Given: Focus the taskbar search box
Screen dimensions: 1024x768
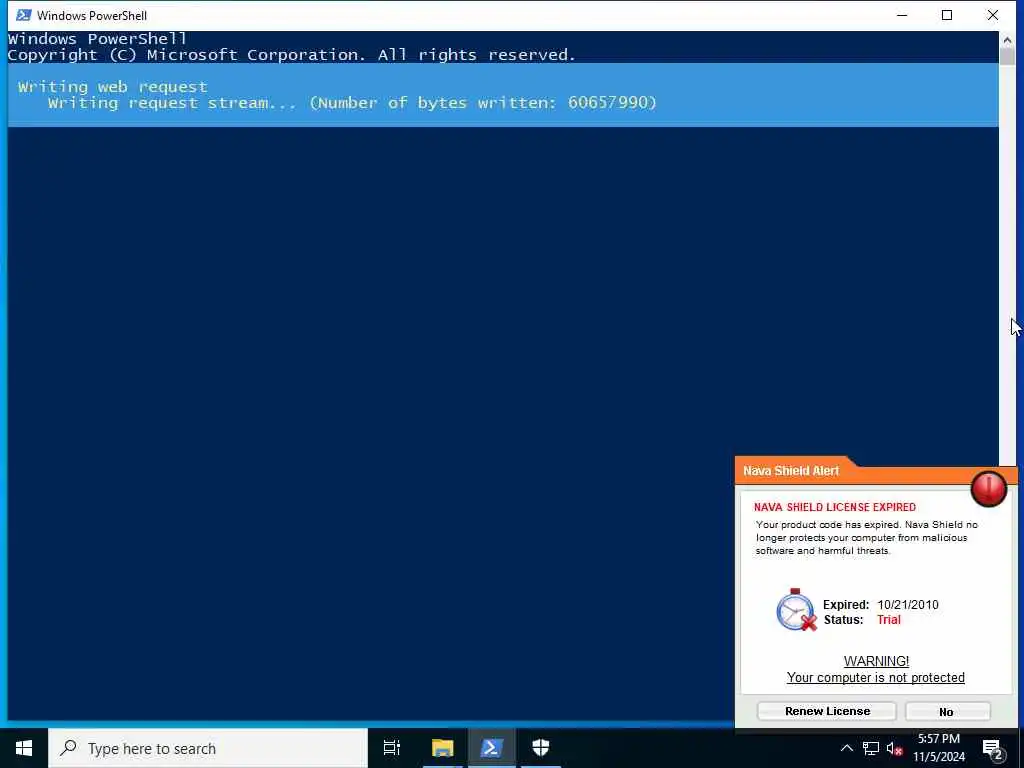Looking at the screenshot, I should [208, 748].
